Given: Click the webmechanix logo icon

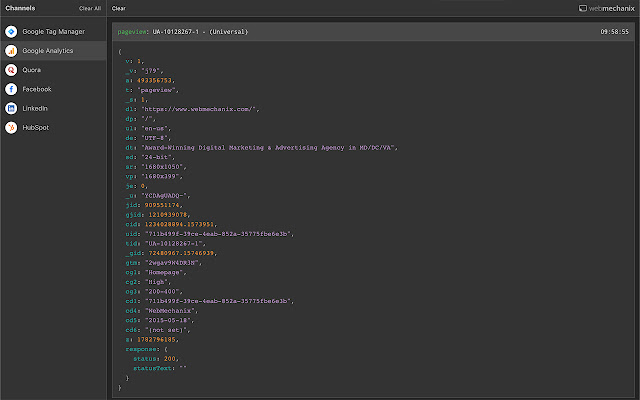Looking at the screenshot, I should (x=583, y=8).
